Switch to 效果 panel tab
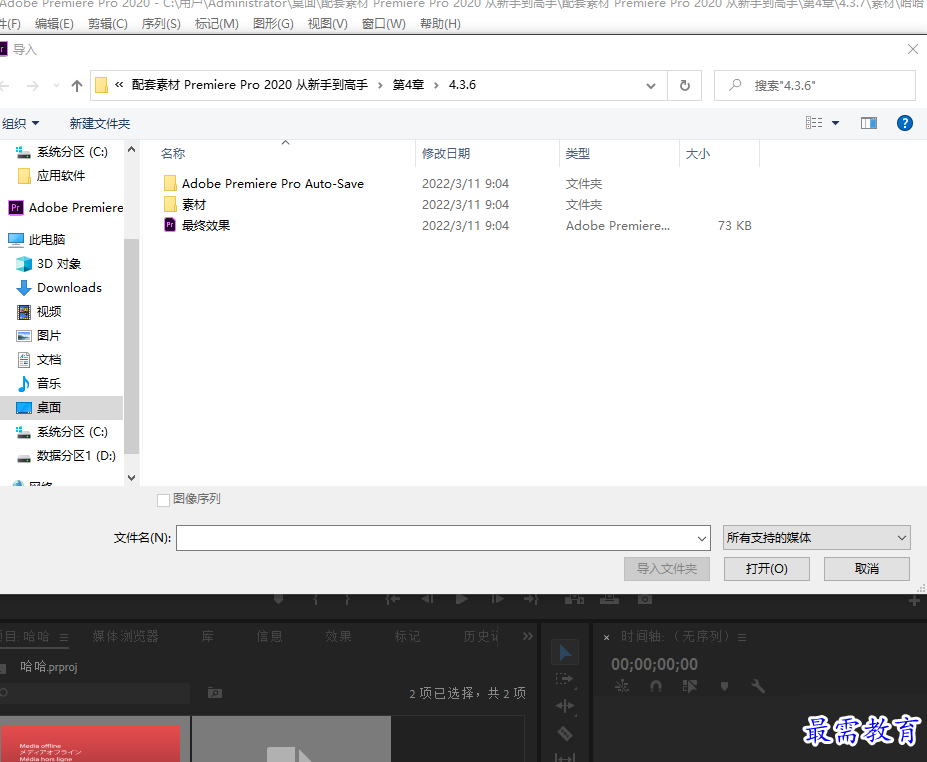The image size is (927, 762). pyautogui.click(x=338, y=636)
